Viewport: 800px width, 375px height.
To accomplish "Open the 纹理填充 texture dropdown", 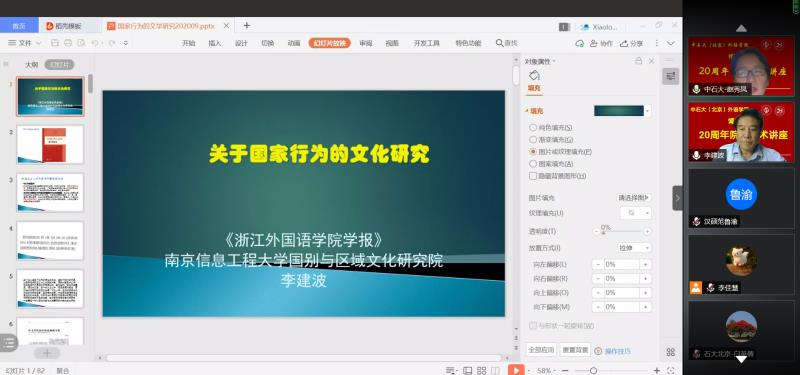I will click(x=636, y=213).
